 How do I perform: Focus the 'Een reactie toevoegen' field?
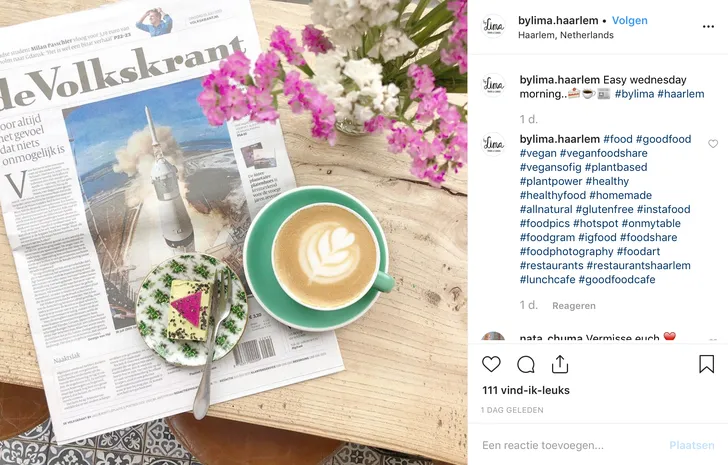(x=571, y=446)
